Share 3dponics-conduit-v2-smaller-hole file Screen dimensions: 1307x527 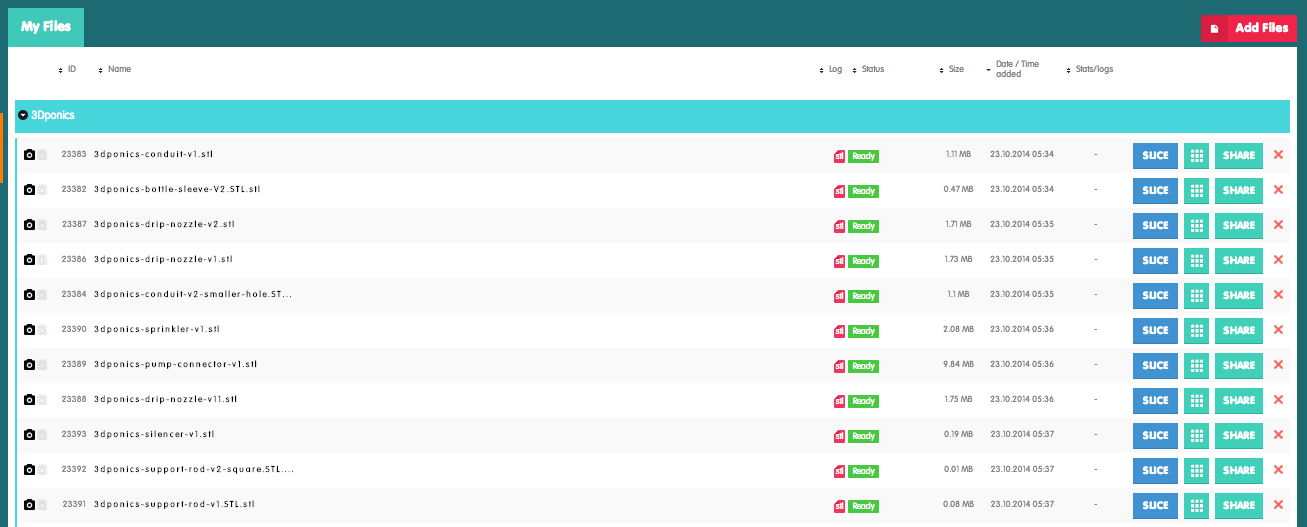tap(1239, 296)
